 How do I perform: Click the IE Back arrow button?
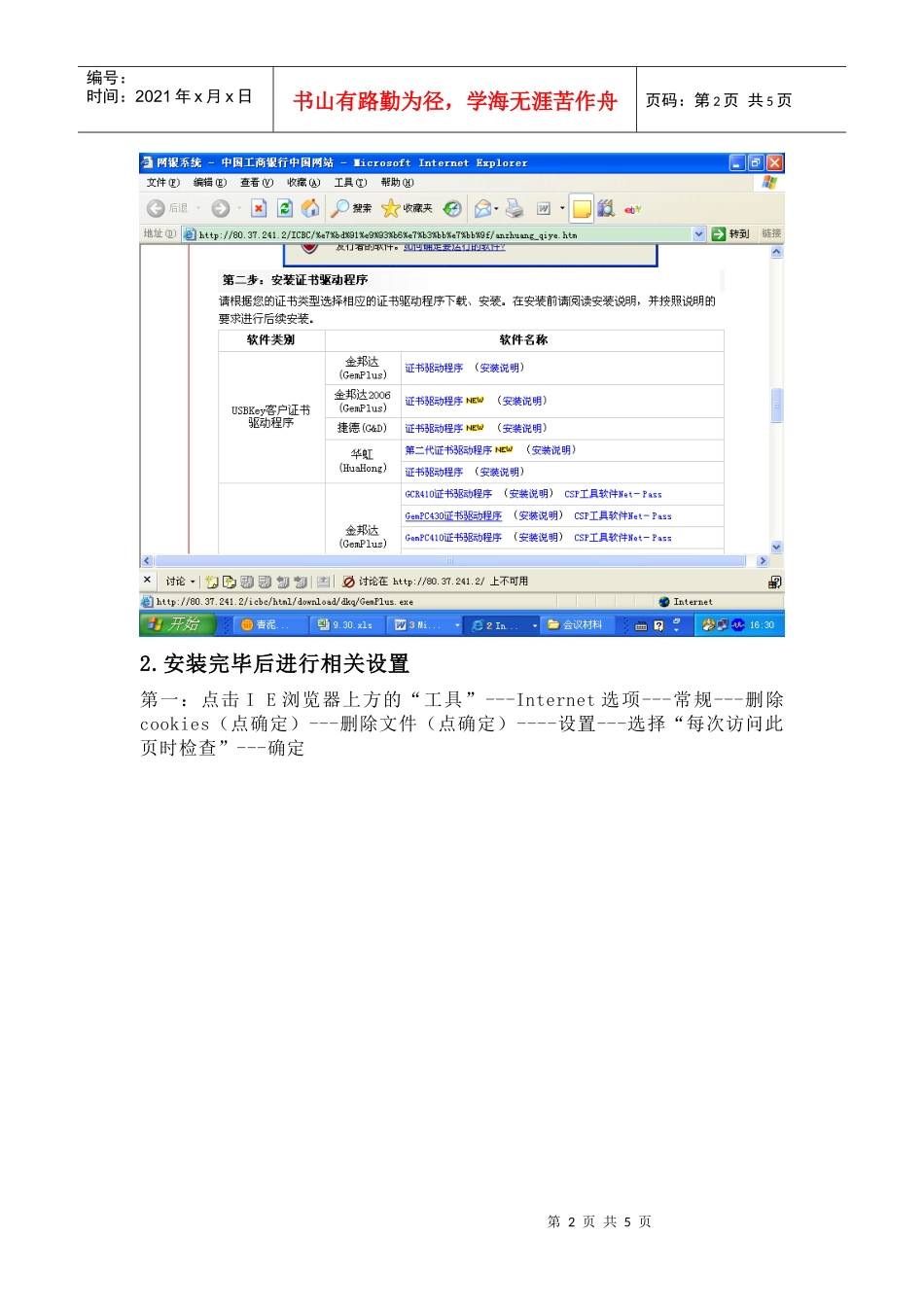[156, 208]
